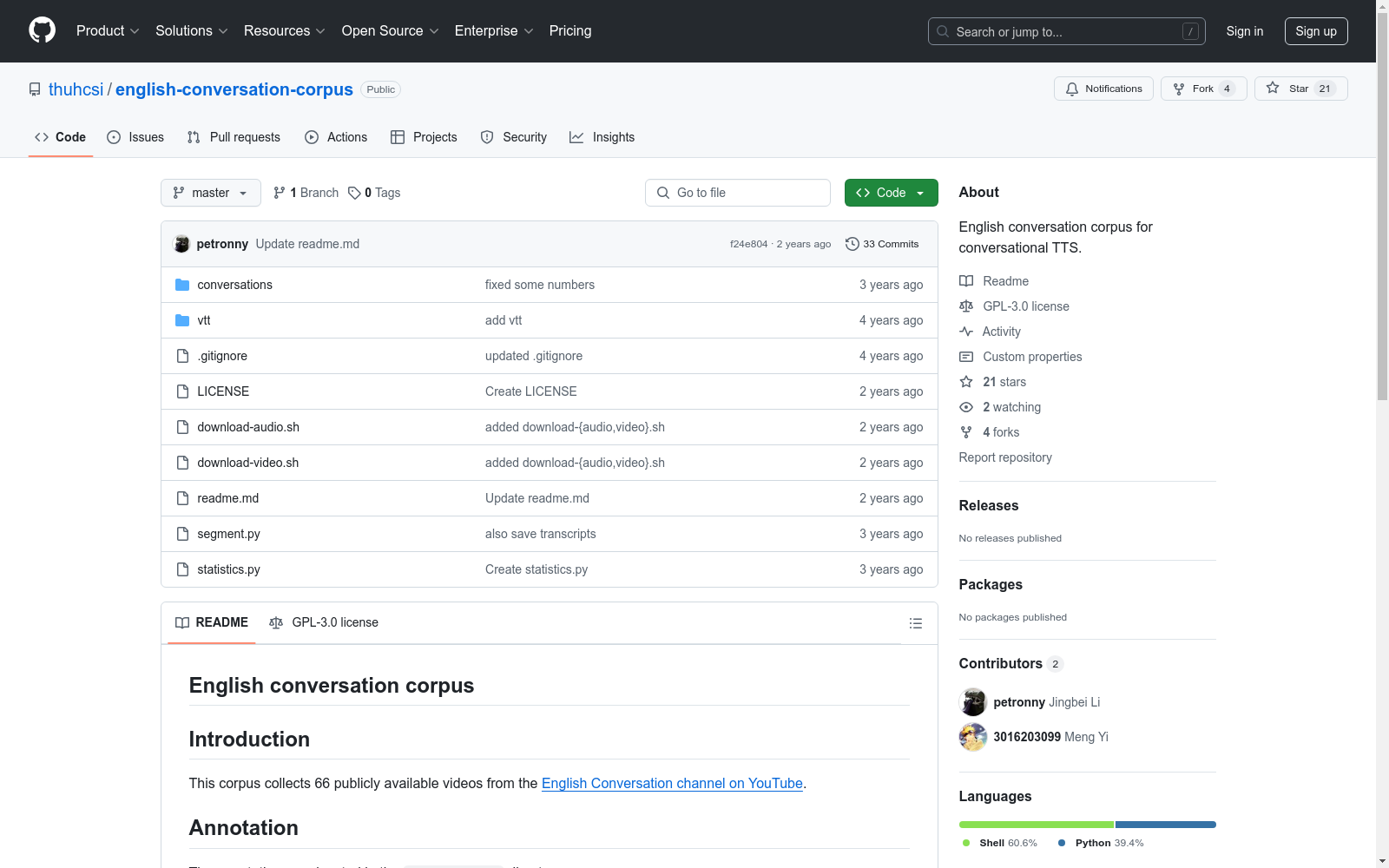Click the Shell language bar segment
This screenshot has height=868, width=1389.
1037,825
